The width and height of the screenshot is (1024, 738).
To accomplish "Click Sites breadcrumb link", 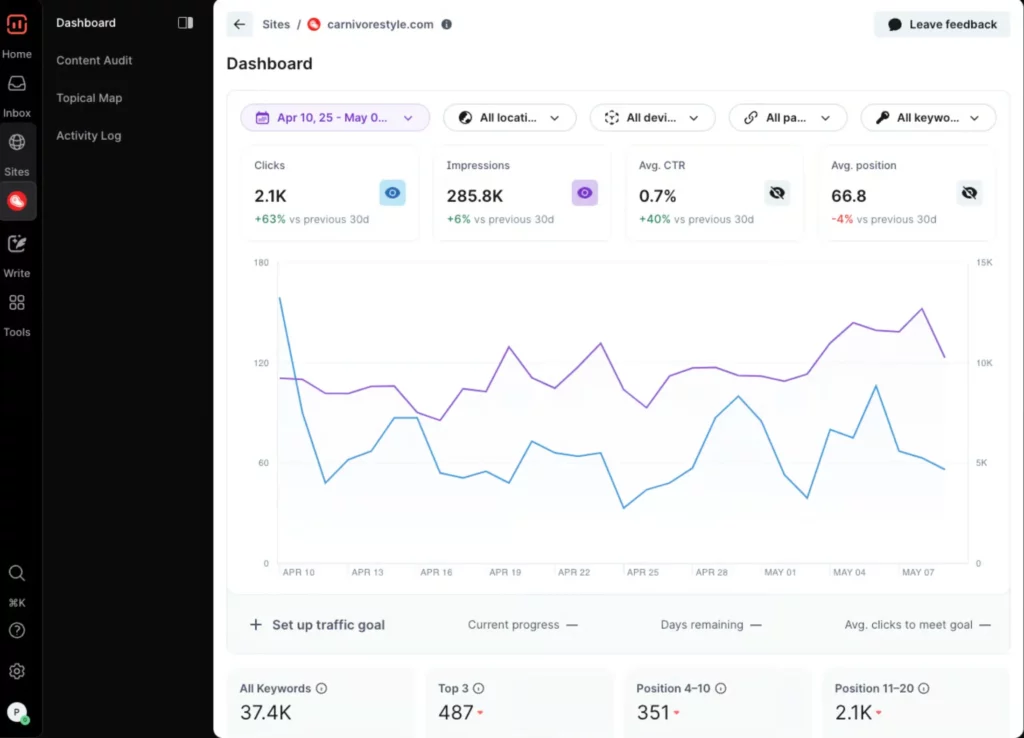I will [x=276, y=24].
